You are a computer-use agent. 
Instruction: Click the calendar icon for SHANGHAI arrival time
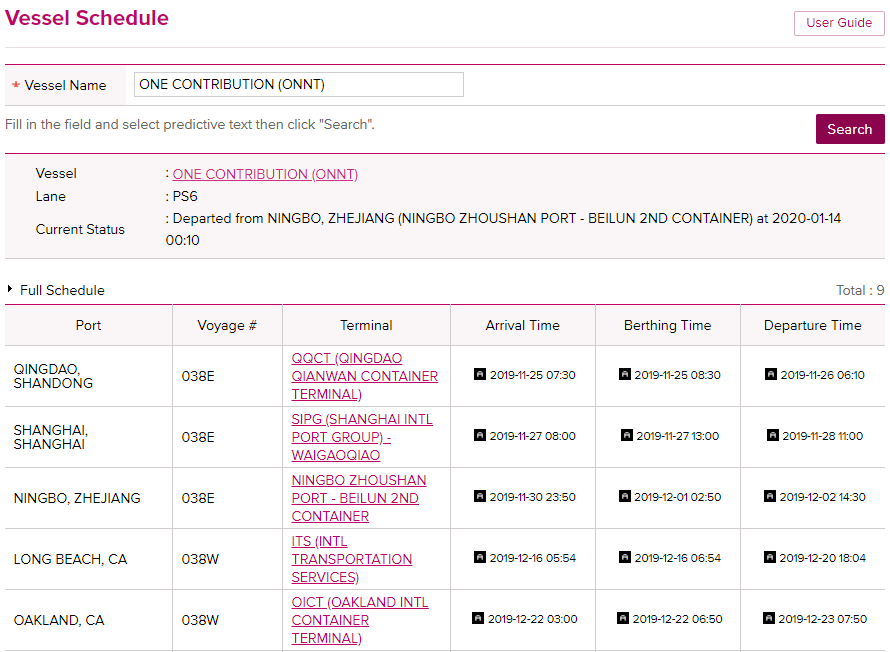(x=478, y=436)
